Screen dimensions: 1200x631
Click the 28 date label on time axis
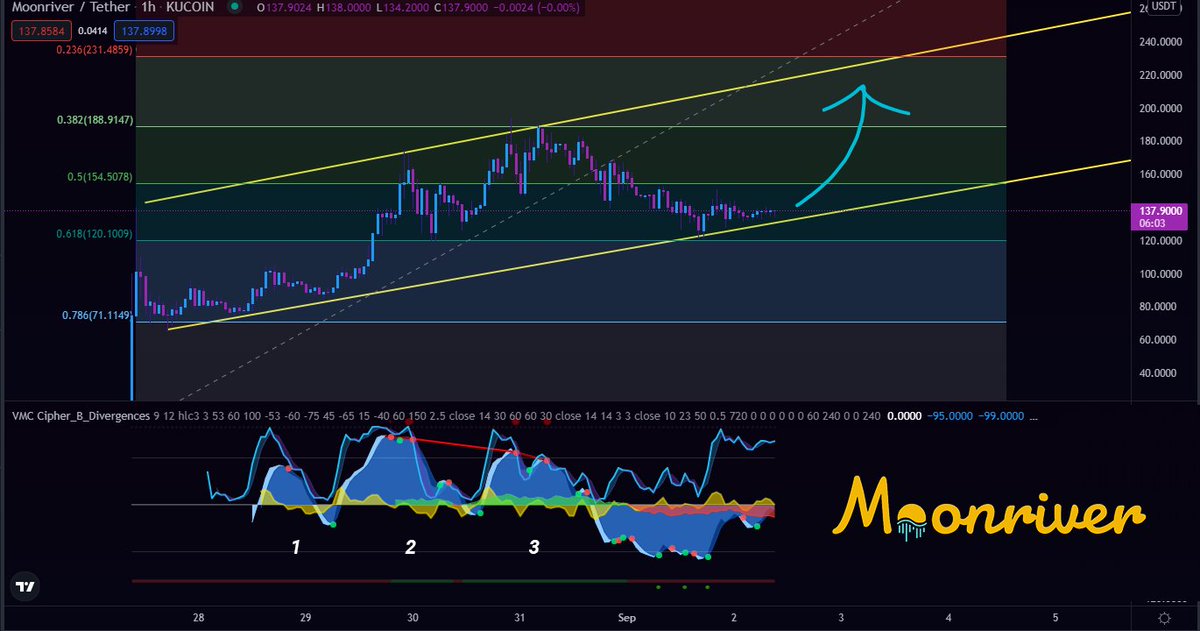coord(198,617)
